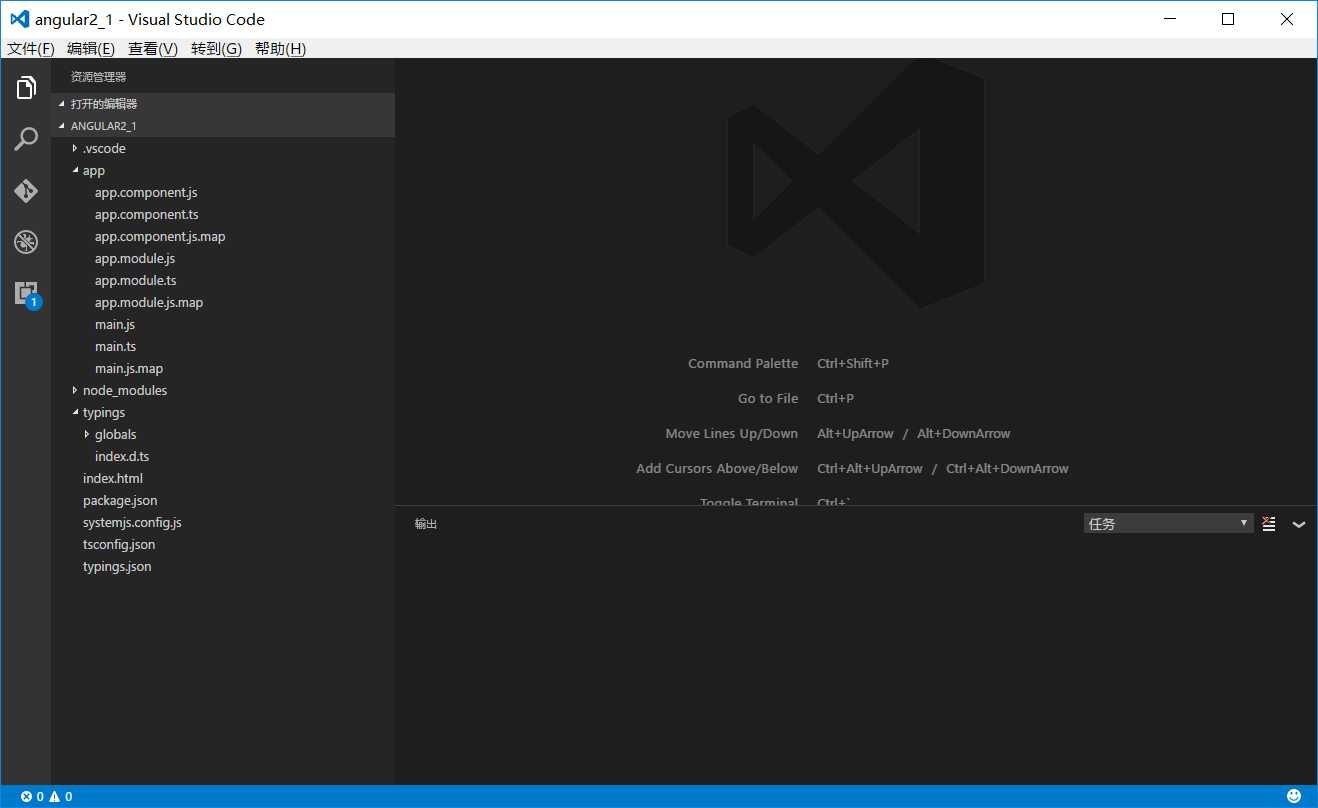Click the errors count status icon

[32, 797]
